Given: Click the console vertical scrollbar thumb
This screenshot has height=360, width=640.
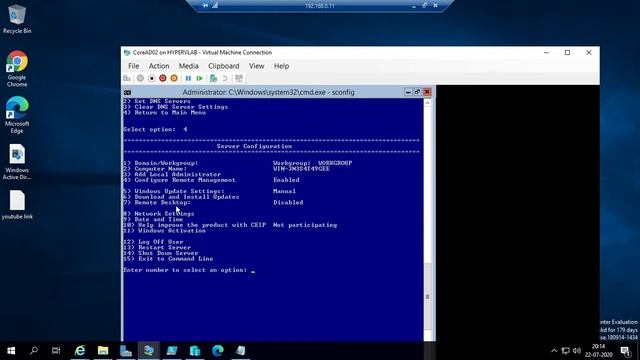Looking at the screenshot, I should click(x=427, y=297).
